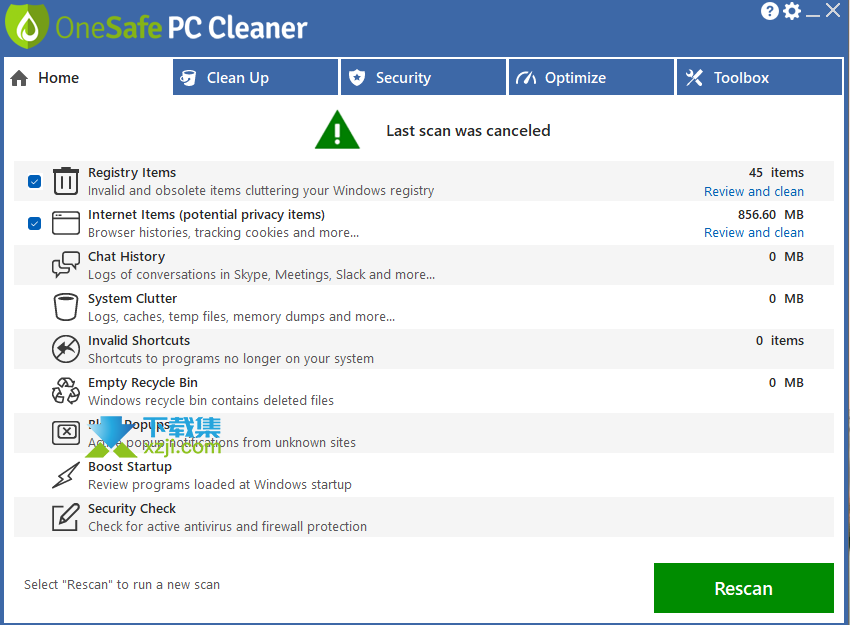The width and height of the screenshot is (850, 625).
Task: Select the Internet Items (potential privacy items) heading
Action: (207, 215)
